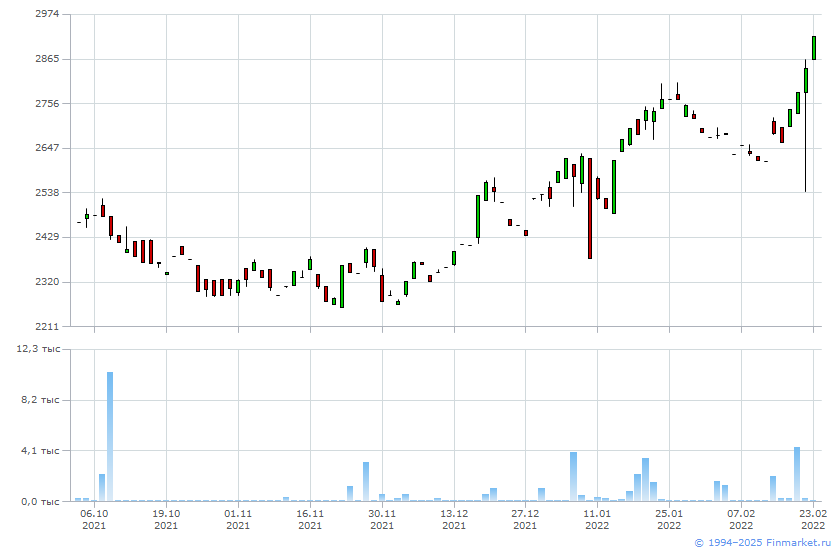Click the 16.11 2021 date label
840x550 pixels.
point(310,519)
